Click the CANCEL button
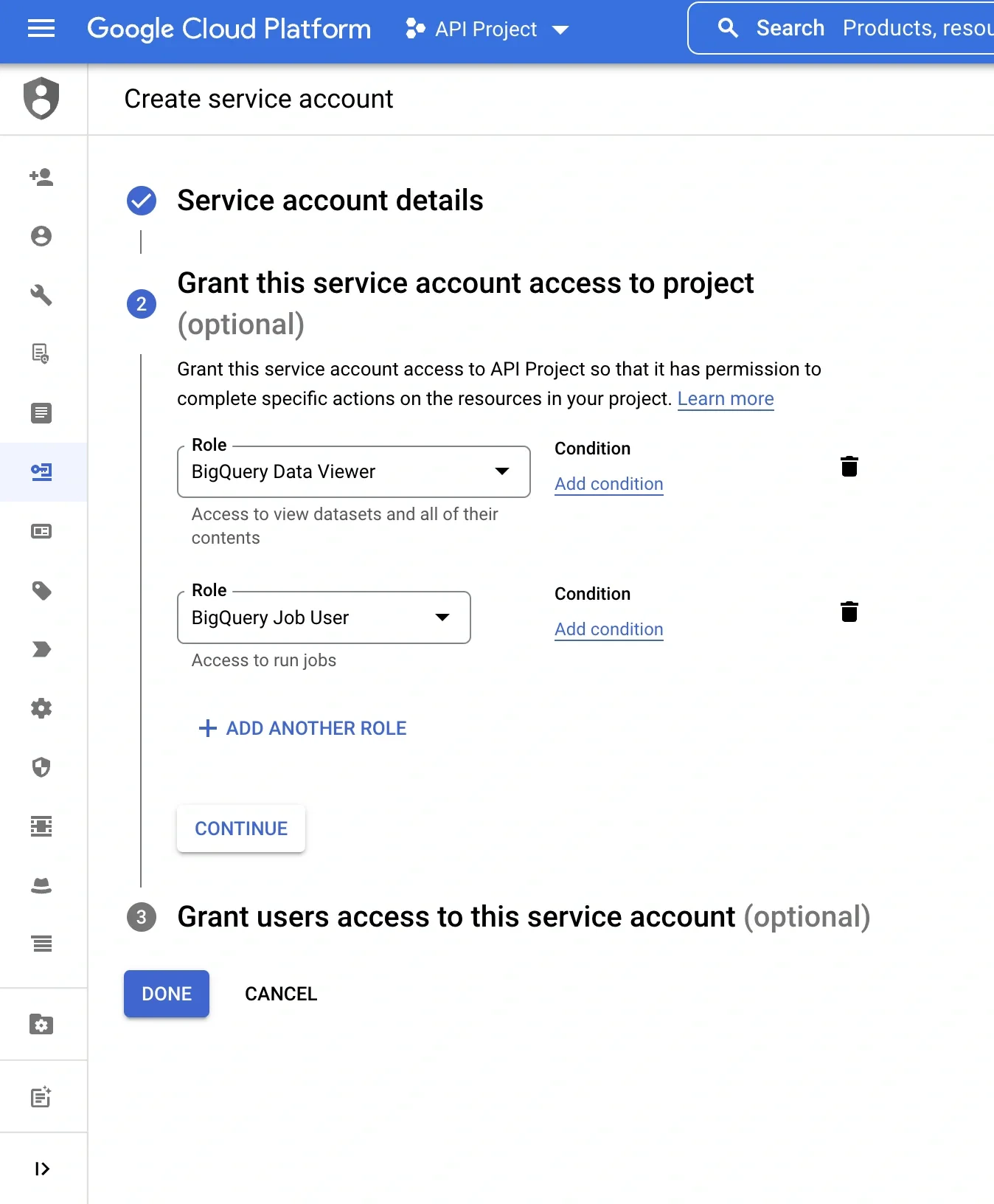This screenshot has height=1204, width=994. pos(281,994)
